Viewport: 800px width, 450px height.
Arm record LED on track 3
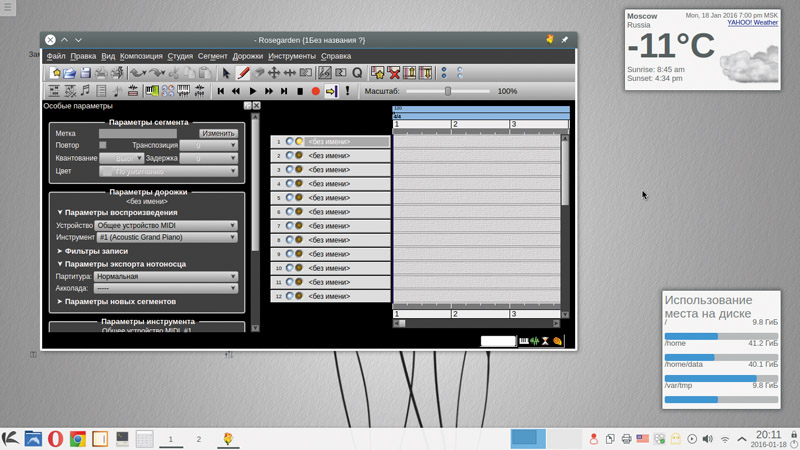[x=299, y=169]
